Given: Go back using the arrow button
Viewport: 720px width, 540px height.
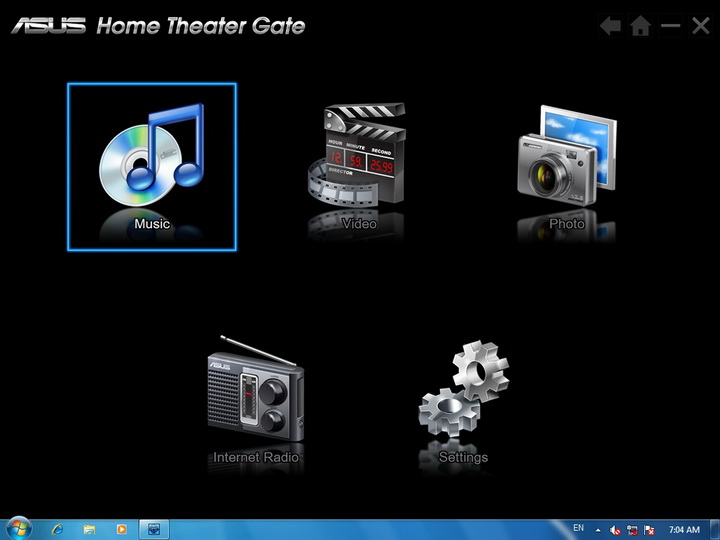Looking at the screenshot, I should 611,26.
